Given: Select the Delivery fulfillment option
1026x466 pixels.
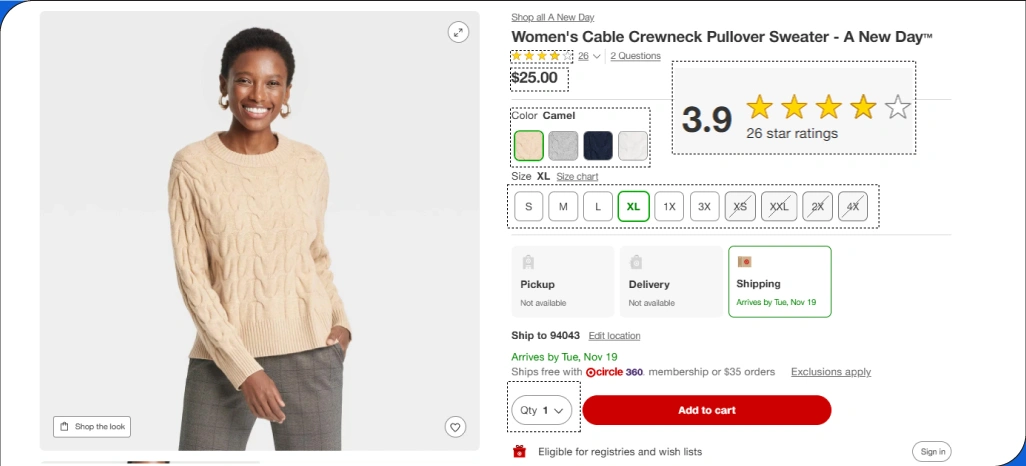Looking at the screenshot, I should 670,282.
